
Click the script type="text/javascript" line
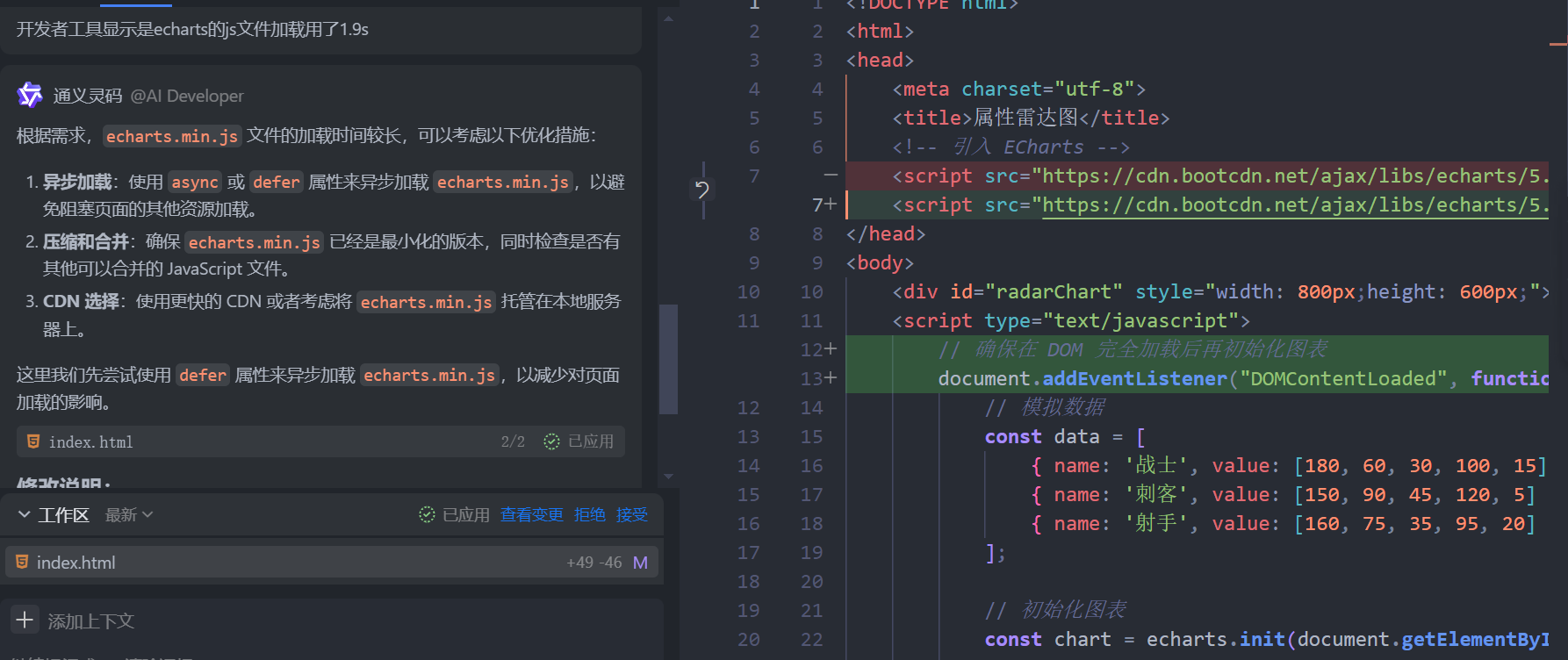coord(1070,320)
